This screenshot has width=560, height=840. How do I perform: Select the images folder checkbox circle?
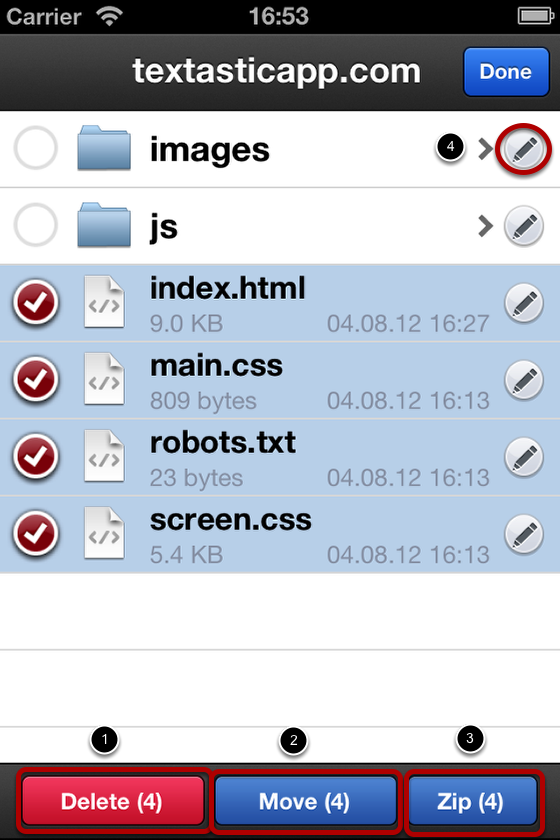(x=35, y=148)
